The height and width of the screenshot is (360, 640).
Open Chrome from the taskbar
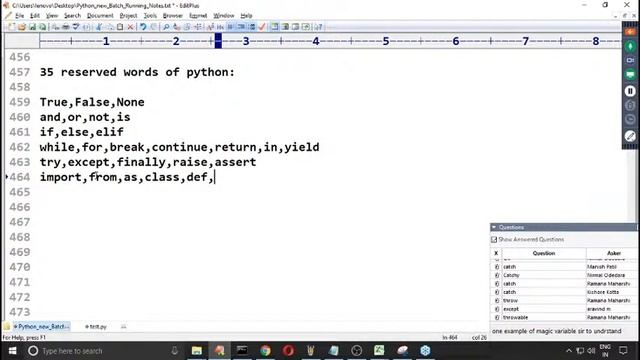265,351
